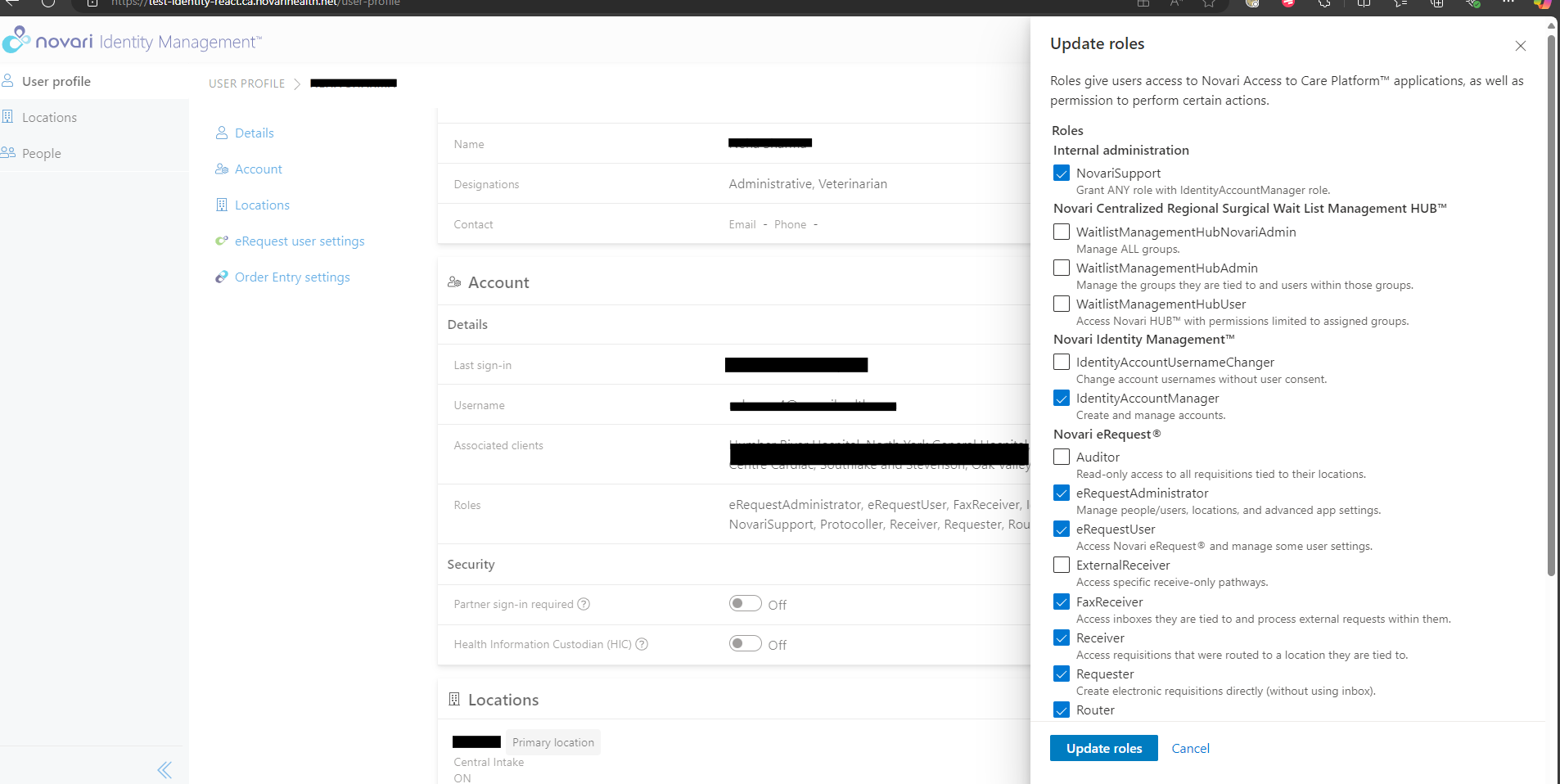Viewport: 1560px width, 784px height.
Task: Check the IdentityAccountUsernameChanger checkbox
Action: point(1062,362)
